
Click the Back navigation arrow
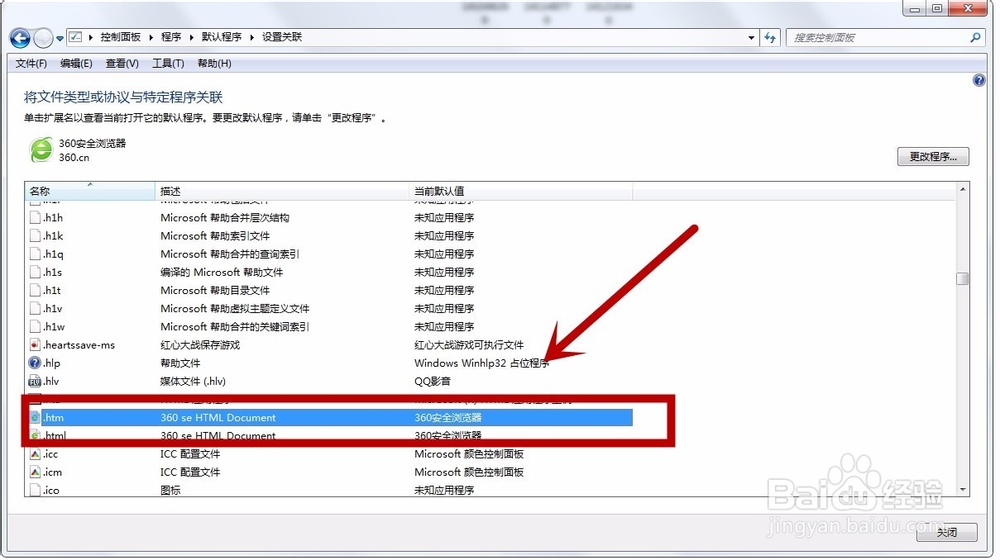point(20,39)
